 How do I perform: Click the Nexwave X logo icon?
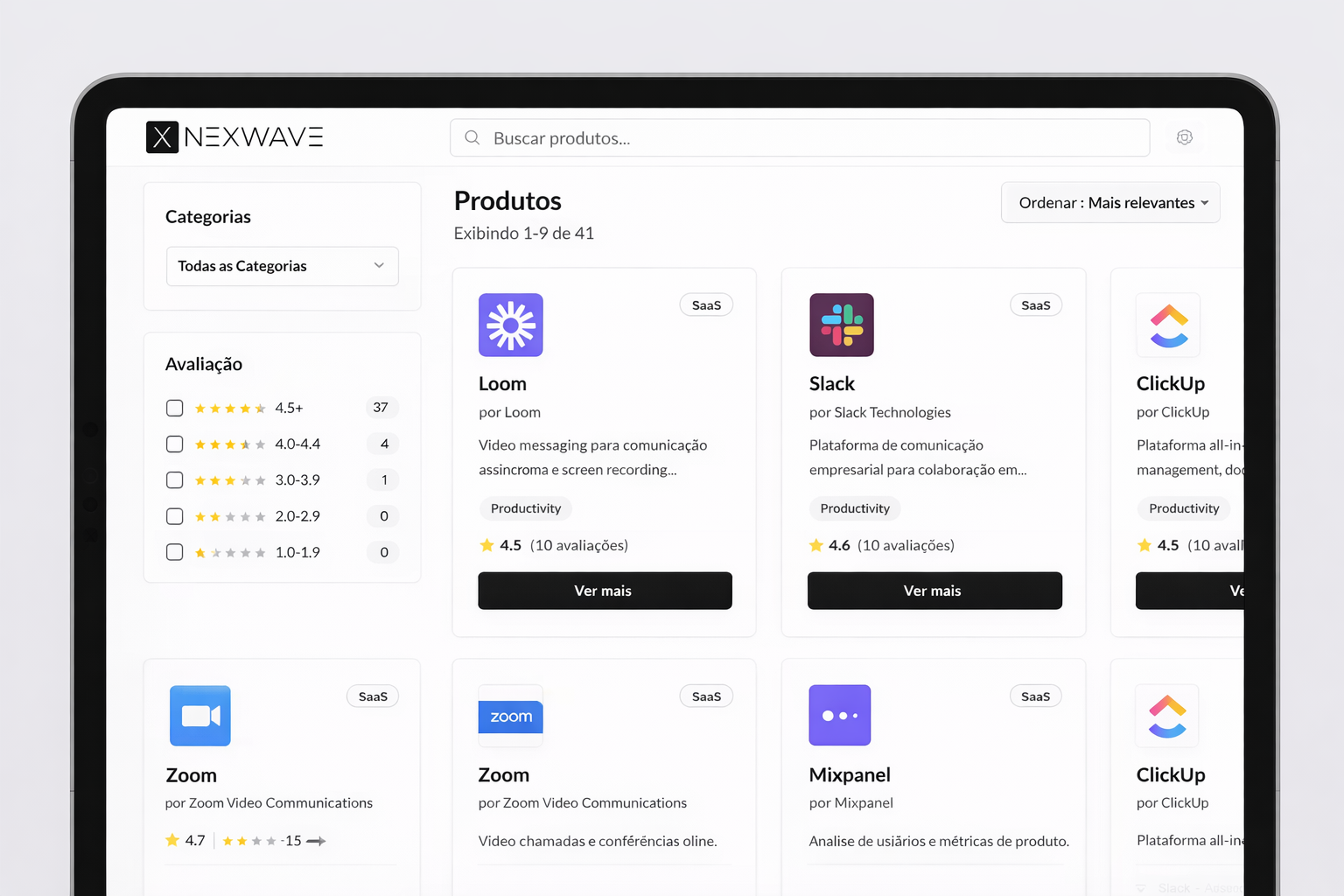(x=162, y=137)
